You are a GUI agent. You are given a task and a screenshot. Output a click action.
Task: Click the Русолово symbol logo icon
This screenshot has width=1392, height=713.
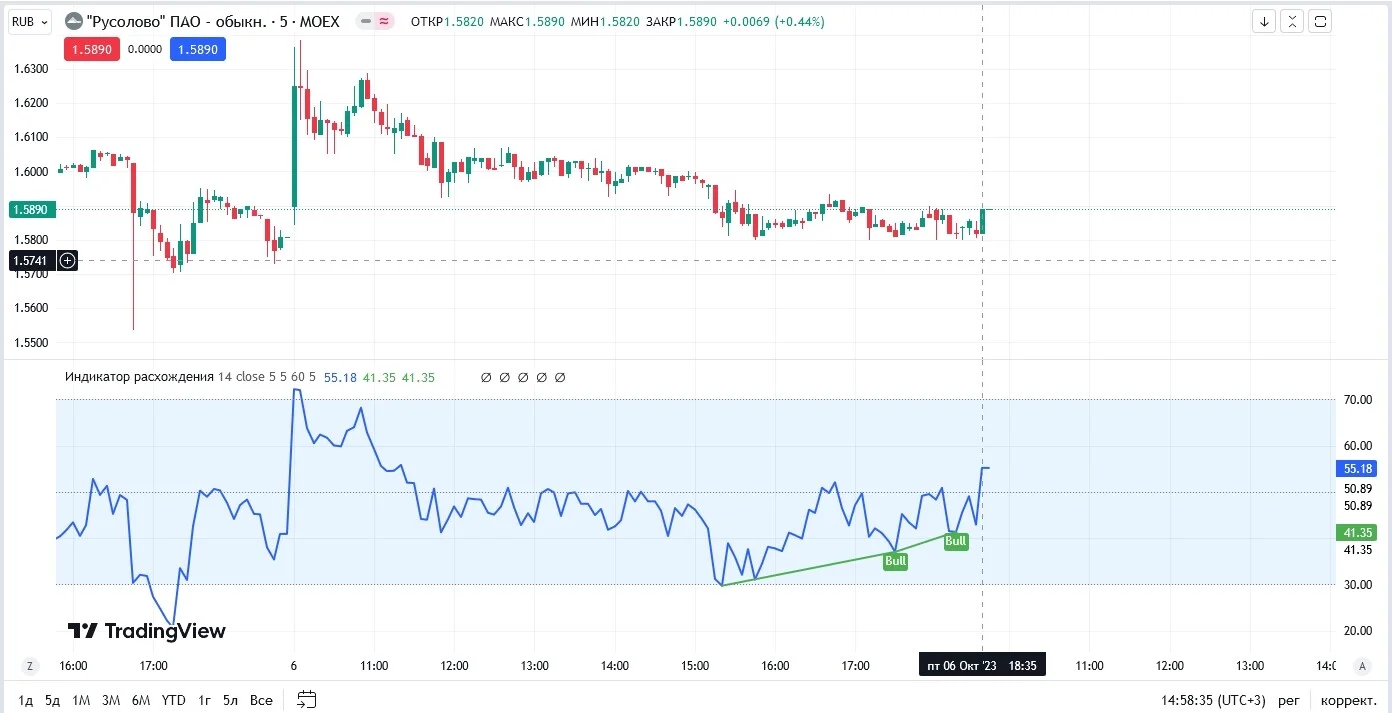click(x=73, y=21)
